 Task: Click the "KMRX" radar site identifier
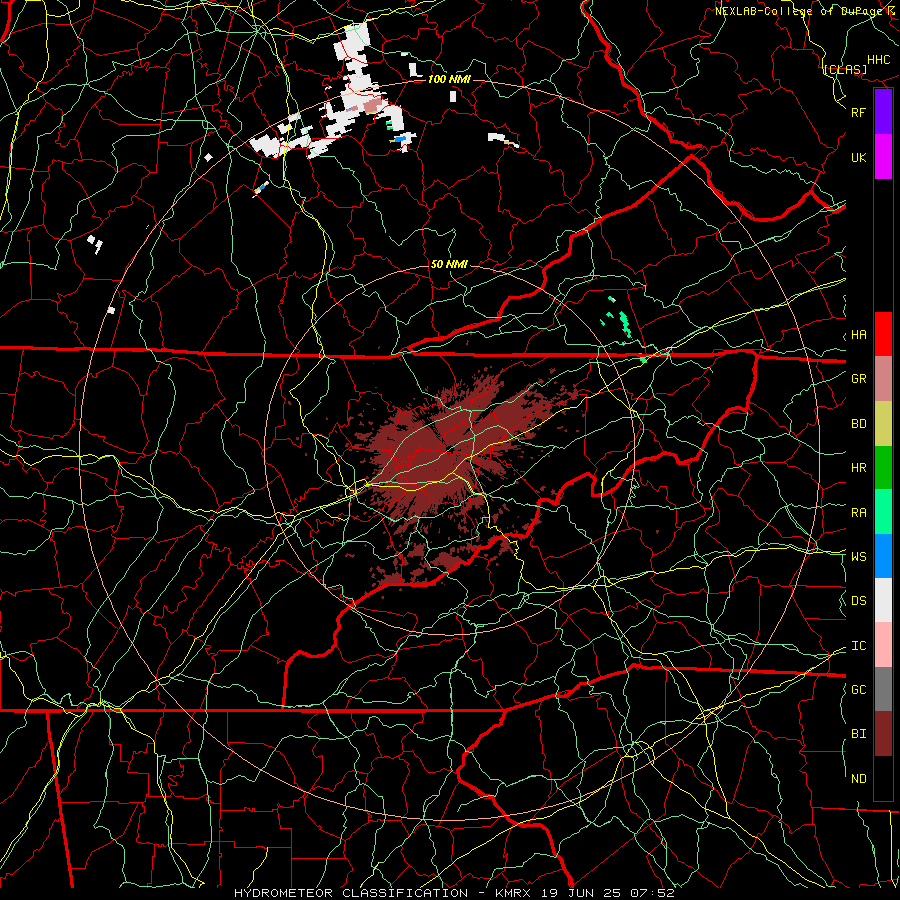pyautogui.click(x=512, y=893)
